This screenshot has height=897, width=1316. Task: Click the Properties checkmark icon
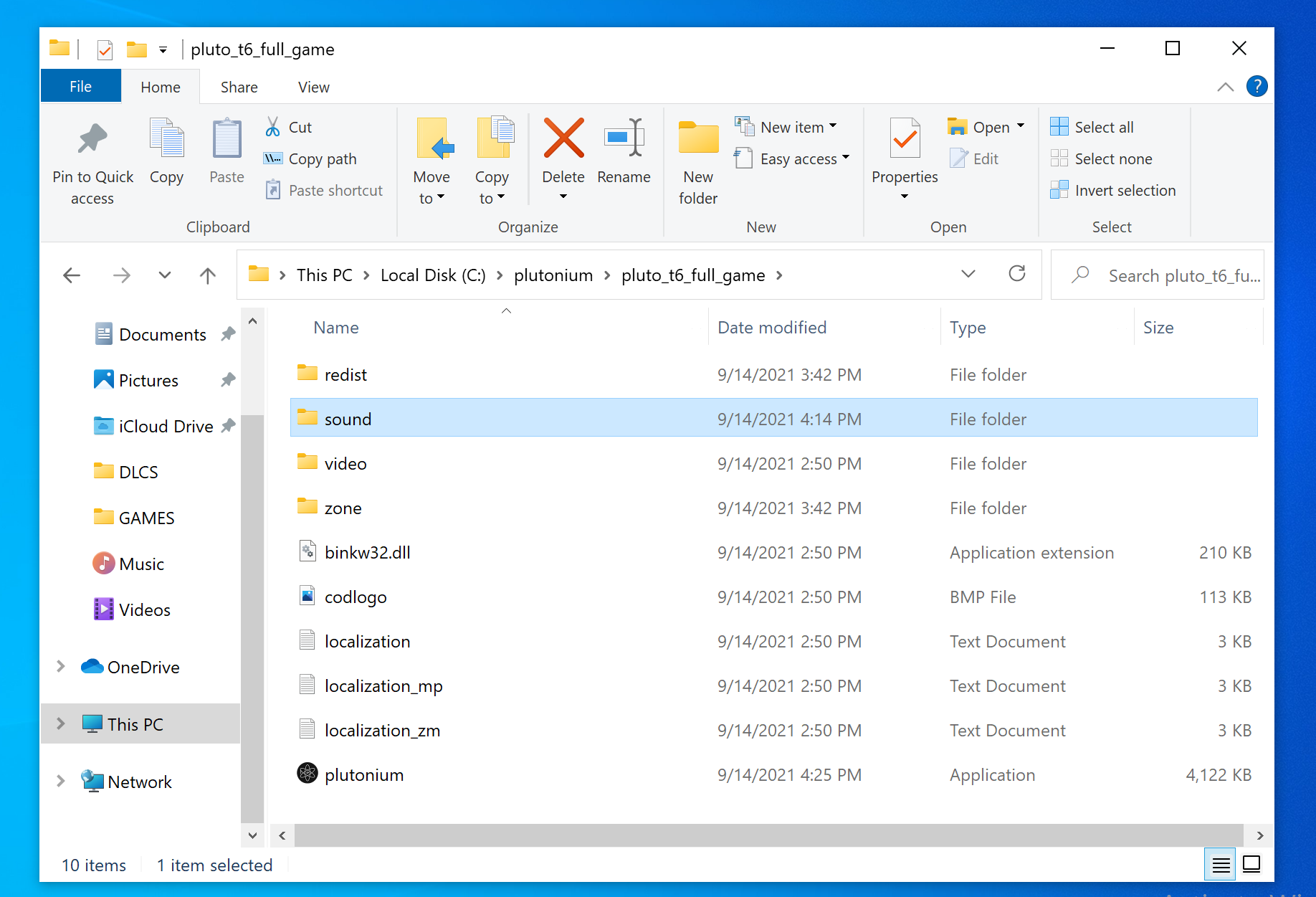(905, 138)
